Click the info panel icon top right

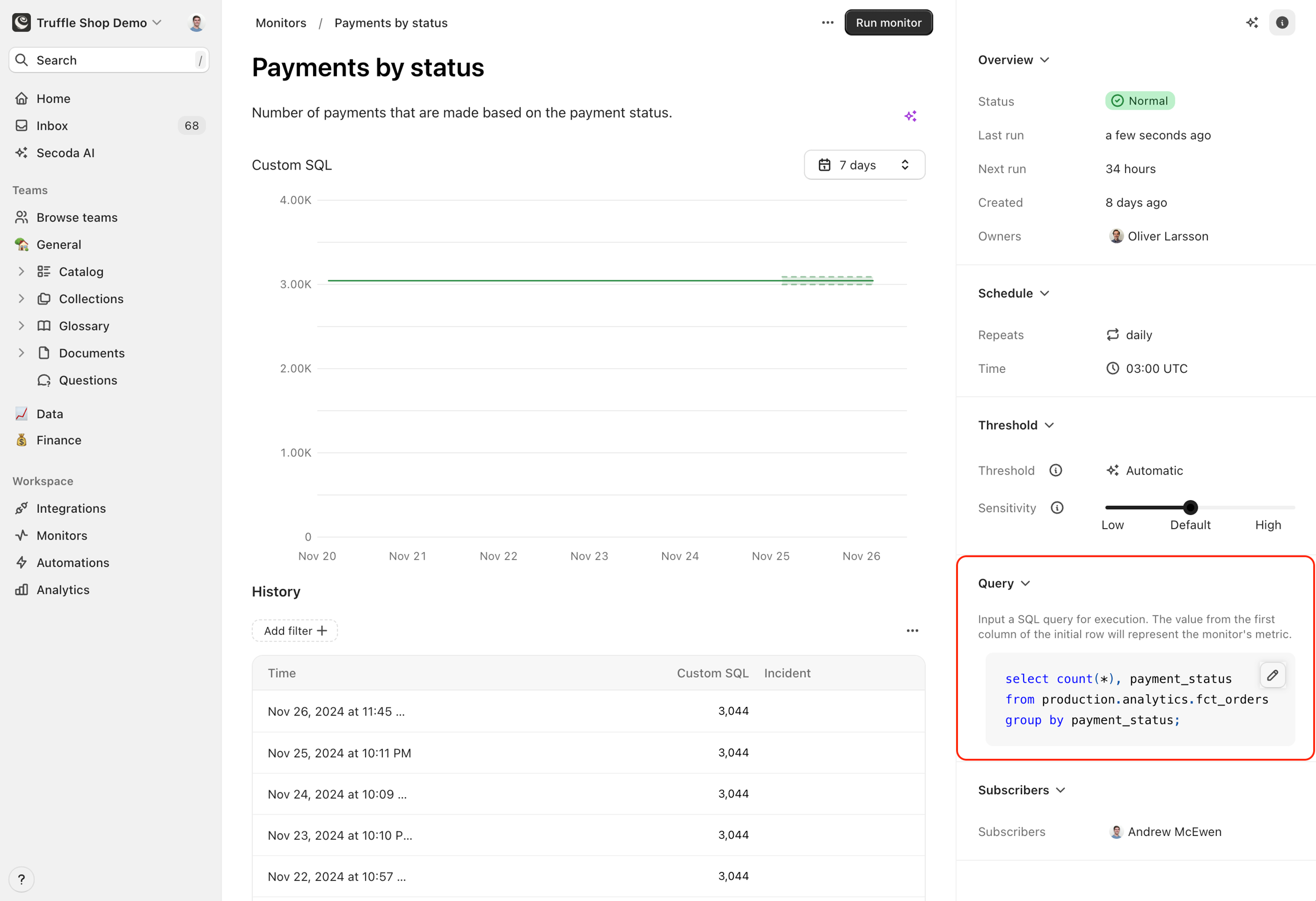[1282, 23]
